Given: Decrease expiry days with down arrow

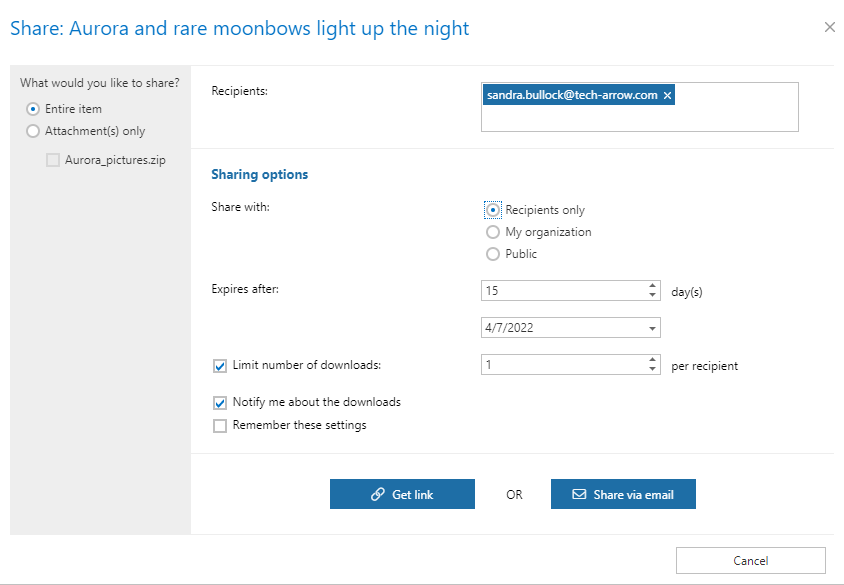Looking at the screenshot, I should [x=653, y=295].
